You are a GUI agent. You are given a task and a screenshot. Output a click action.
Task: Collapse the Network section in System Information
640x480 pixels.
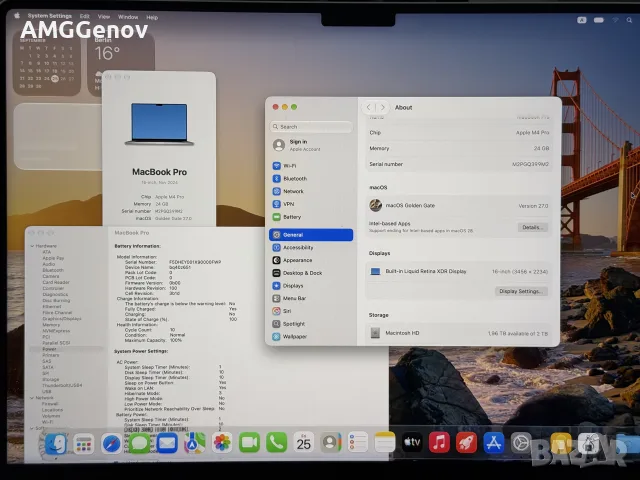tap(32, 398)
